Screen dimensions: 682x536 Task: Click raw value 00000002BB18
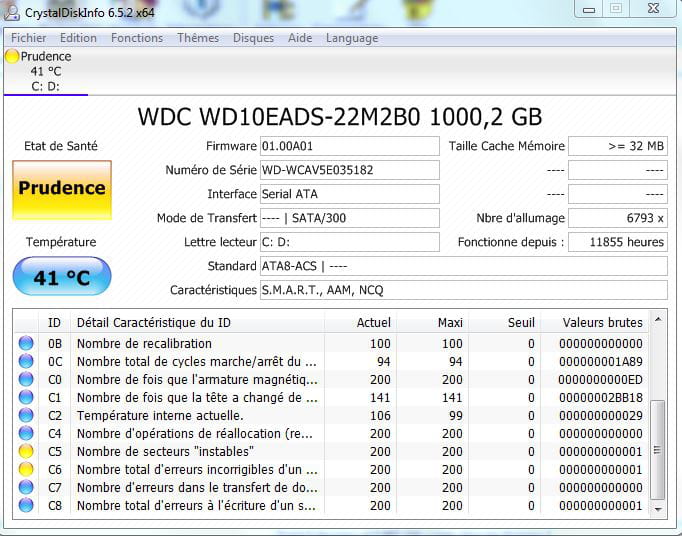pyautogui.click(x=601, y=398)
